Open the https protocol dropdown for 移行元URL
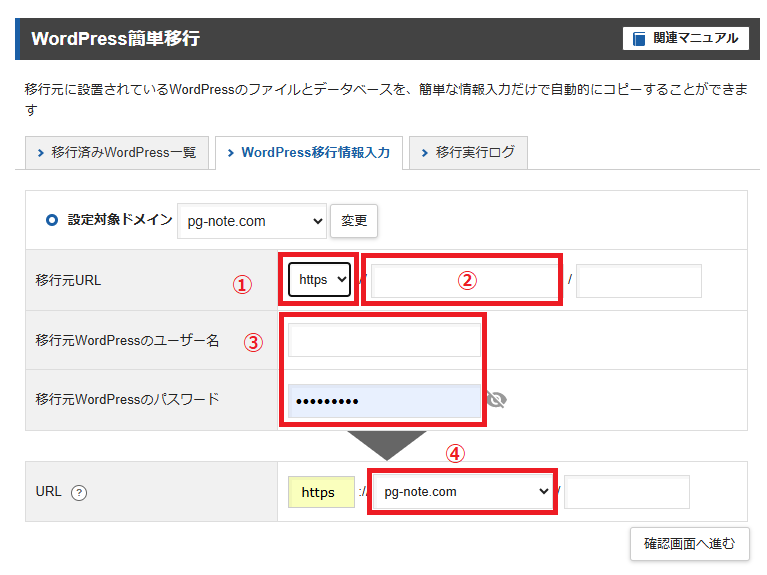Screen dimensions: 767x575 (x=319, y=279)
